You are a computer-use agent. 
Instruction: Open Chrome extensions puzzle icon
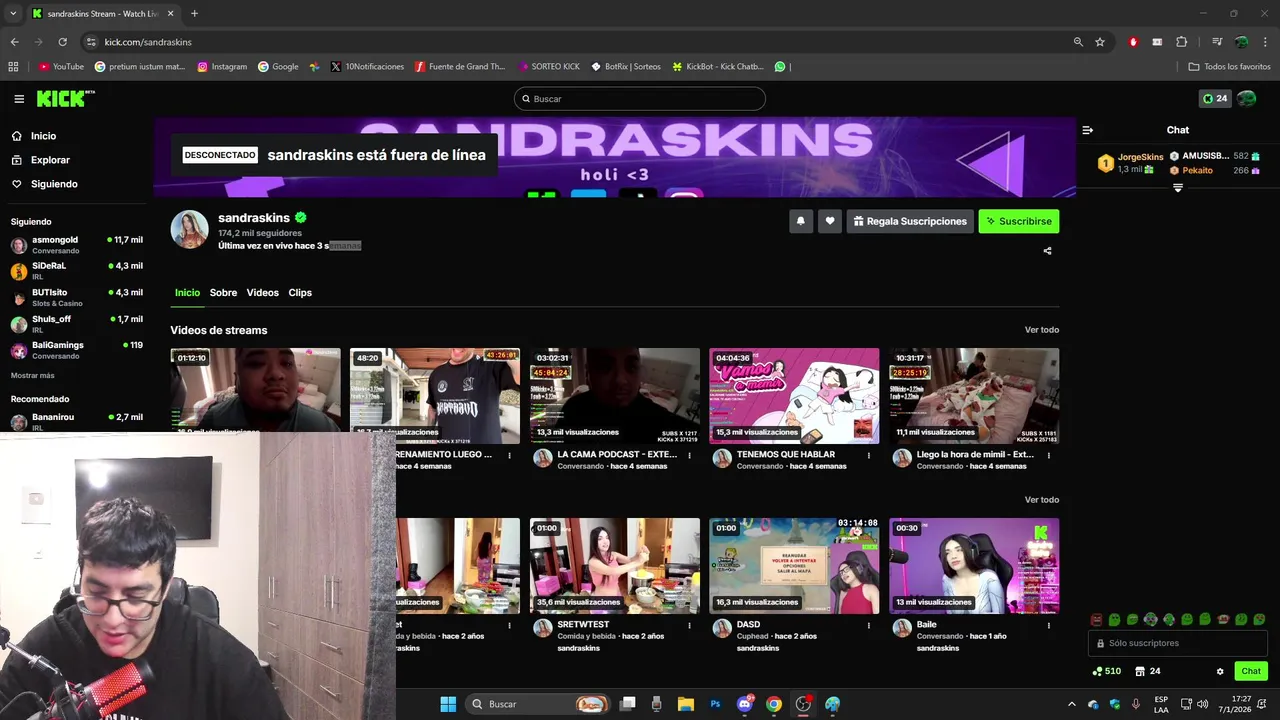[x=1181, y=42]
